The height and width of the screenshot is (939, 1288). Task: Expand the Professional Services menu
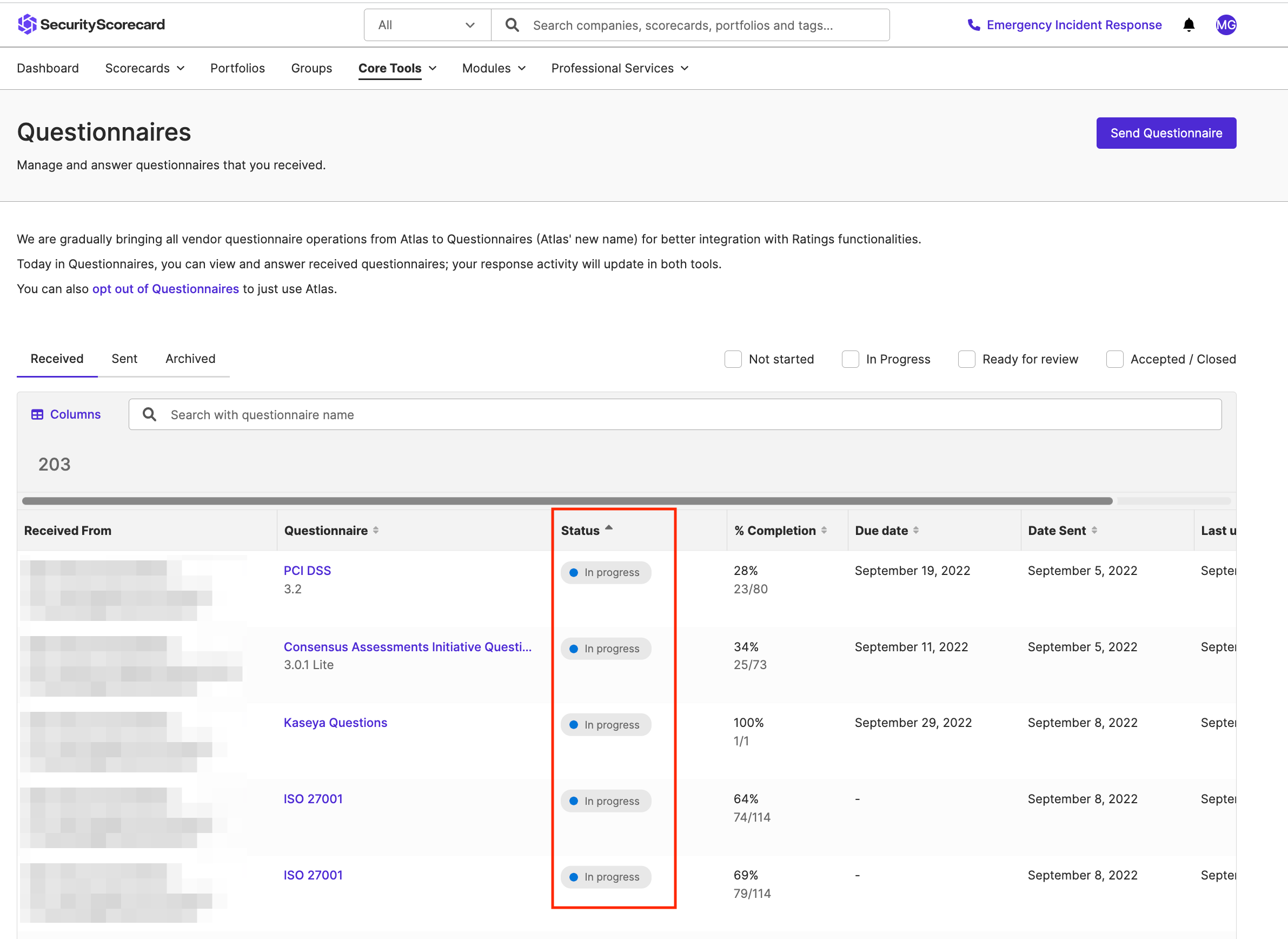[620, 68]
